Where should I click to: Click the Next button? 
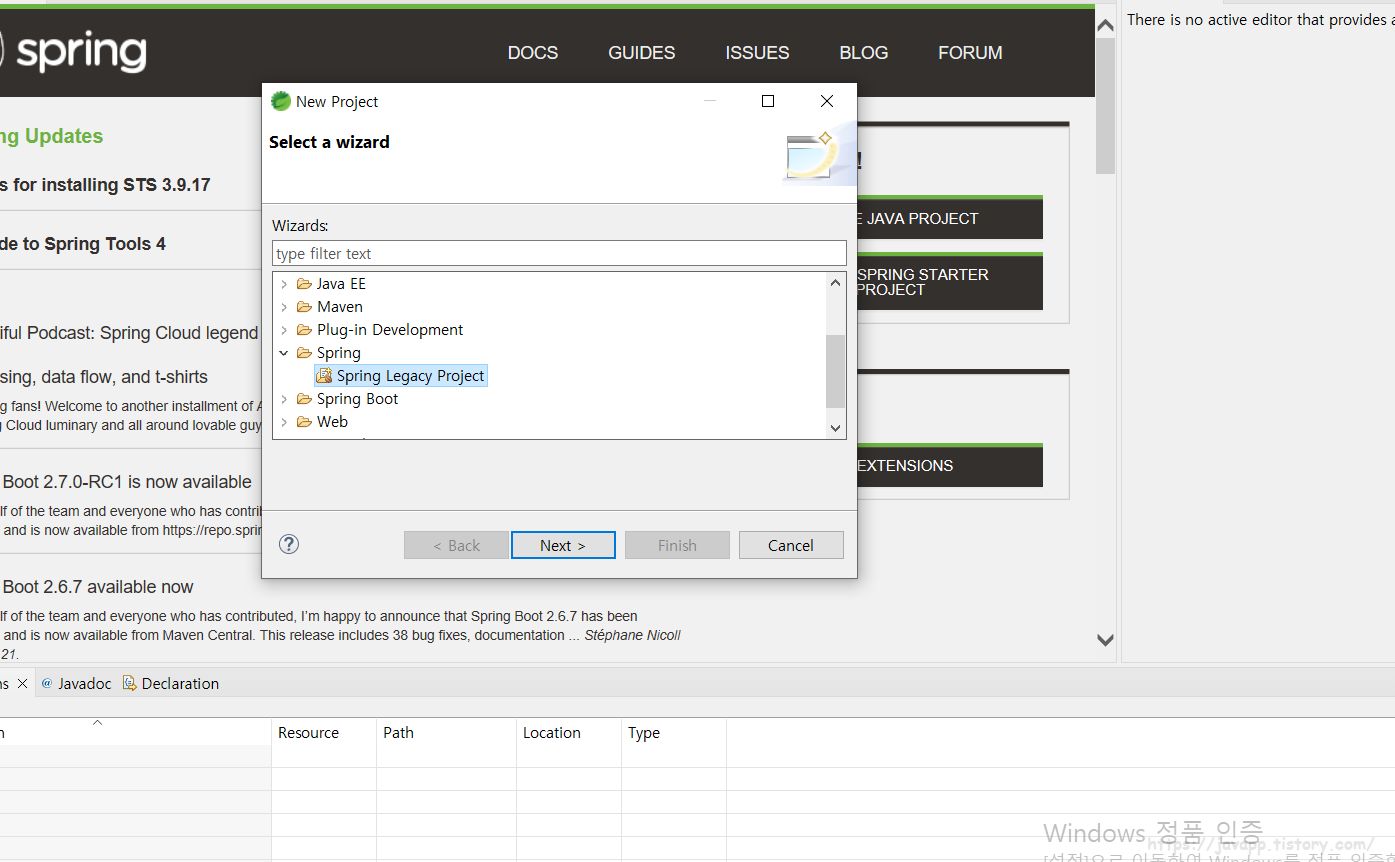[x=563, y=545]
